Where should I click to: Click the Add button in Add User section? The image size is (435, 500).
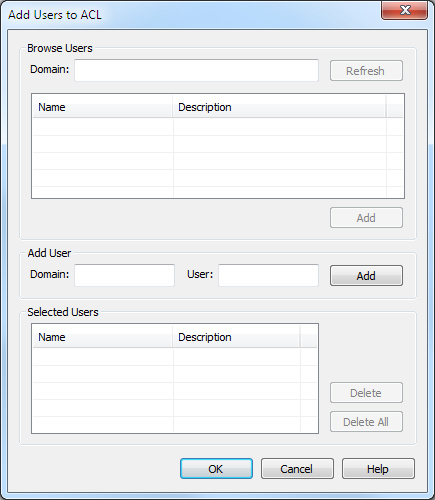click(366, 276)
